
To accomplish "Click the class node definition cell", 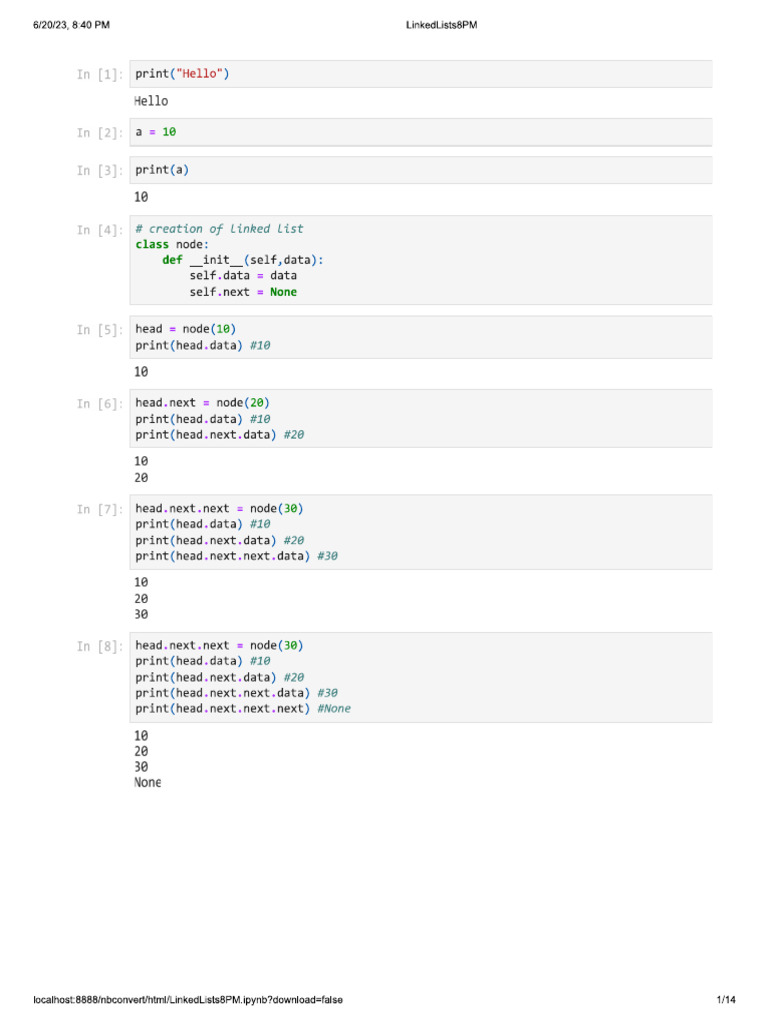I will coord(420,260).
